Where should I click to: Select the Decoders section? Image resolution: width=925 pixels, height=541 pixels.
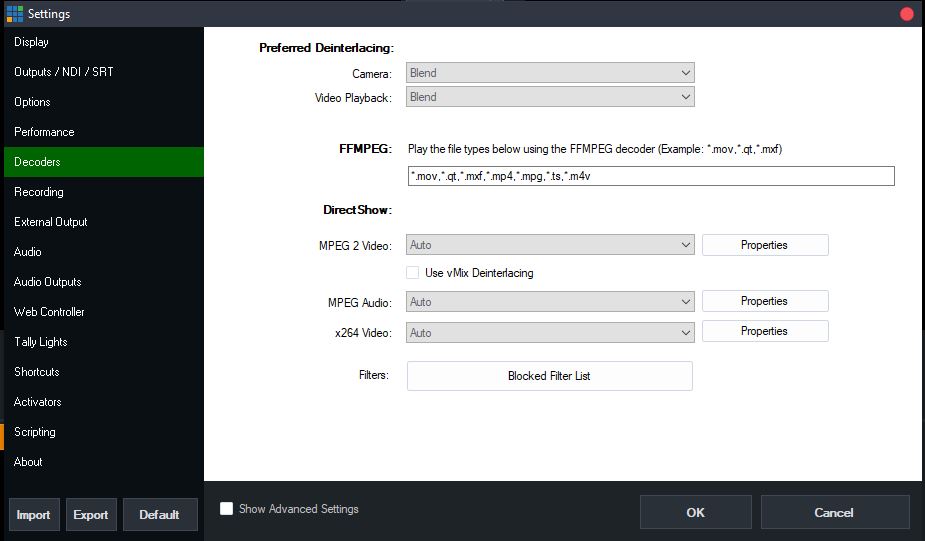tap(104, 162)
